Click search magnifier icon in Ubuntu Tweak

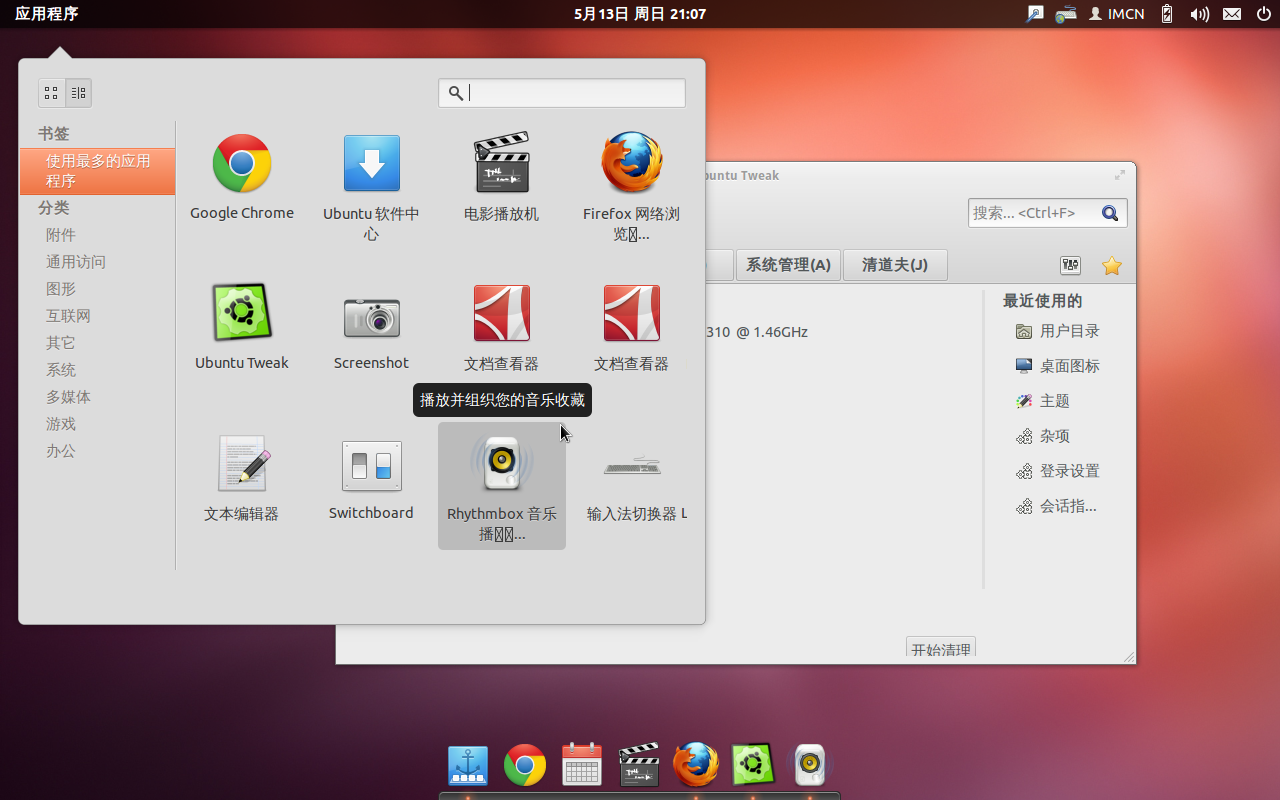(1110, 213)
